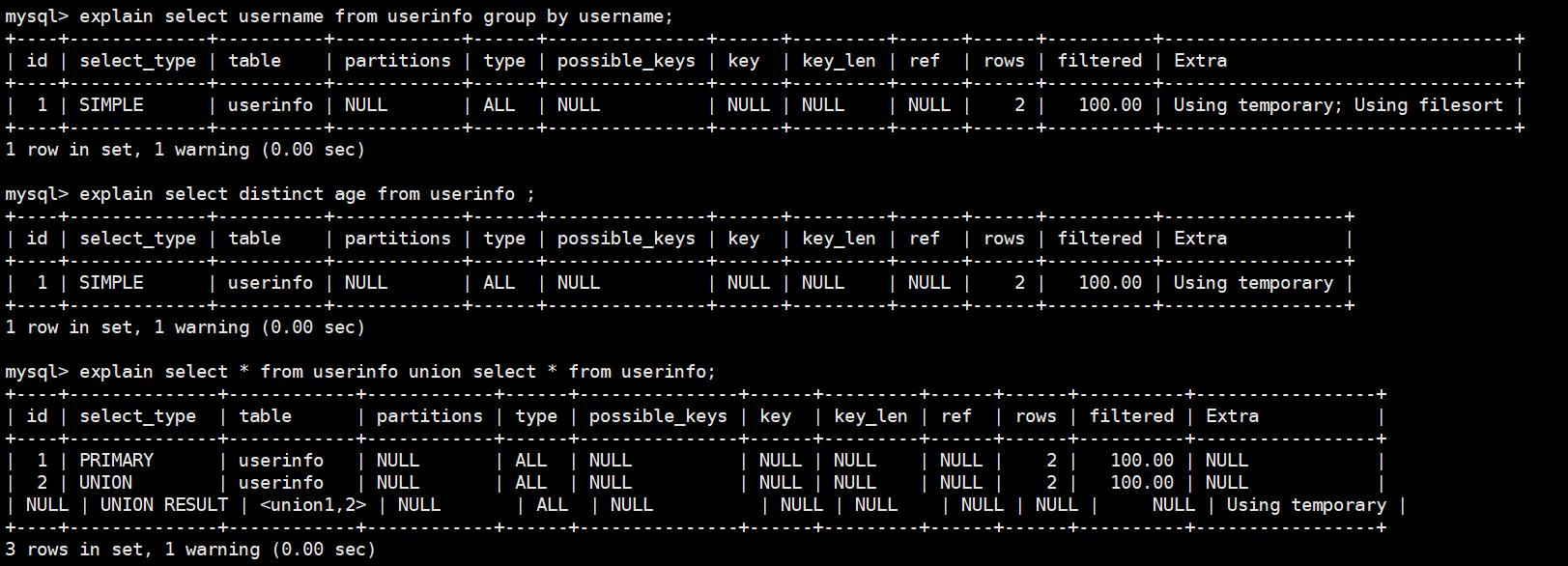Click 'Using temporary' in the UNION RESULT row

pos(1306,505)
